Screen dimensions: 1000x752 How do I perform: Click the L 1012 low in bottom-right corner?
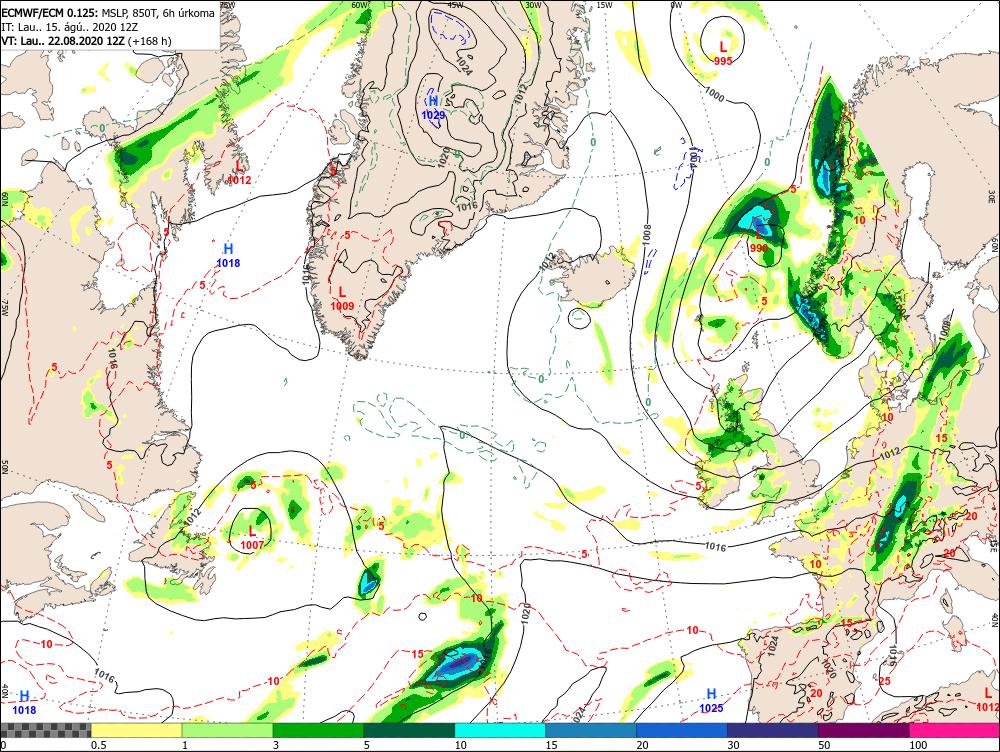point(987,699)
